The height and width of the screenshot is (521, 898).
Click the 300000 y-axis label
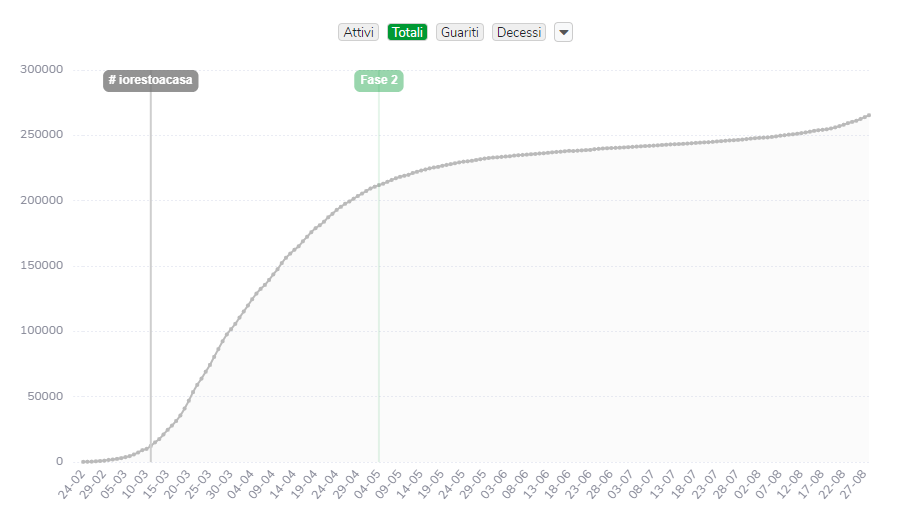(x=43, y=69)
